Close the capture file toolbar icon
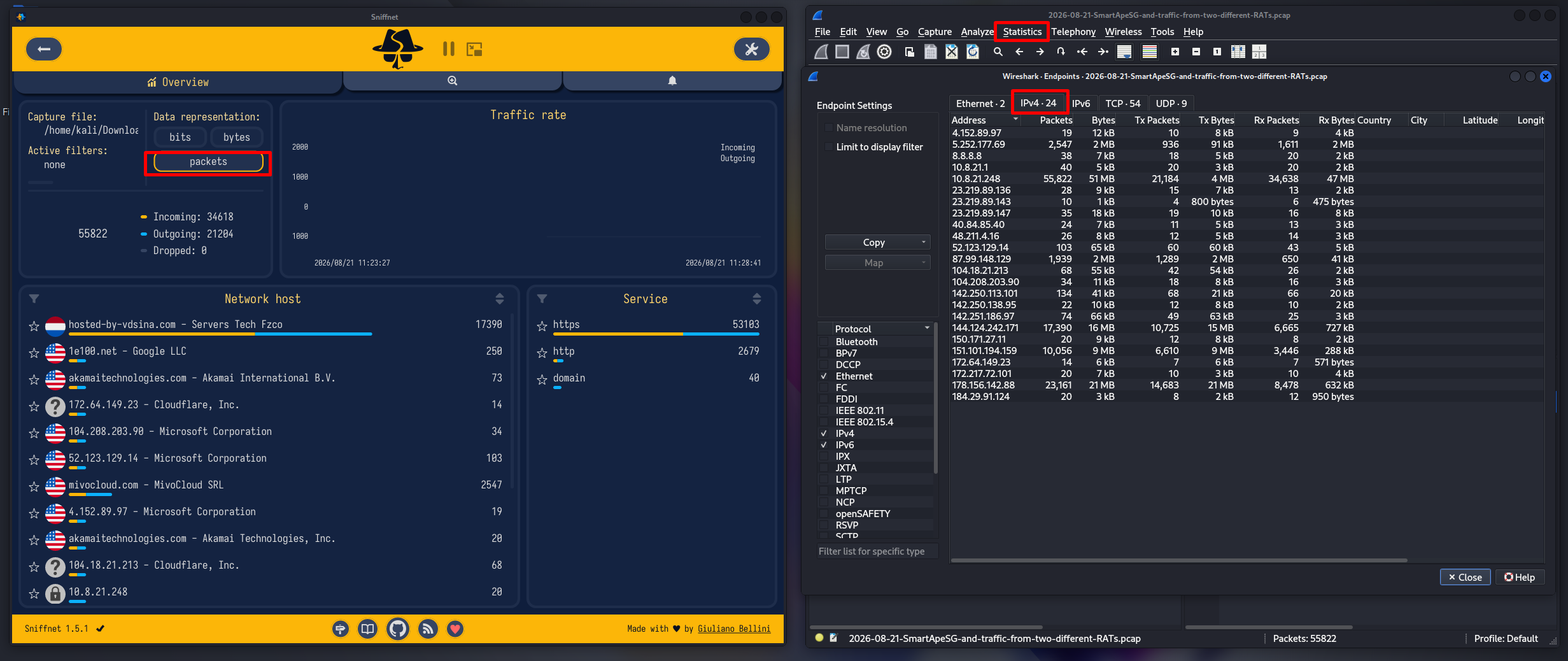This screenshot has height=661, width=1568. (x=951, y=52)
